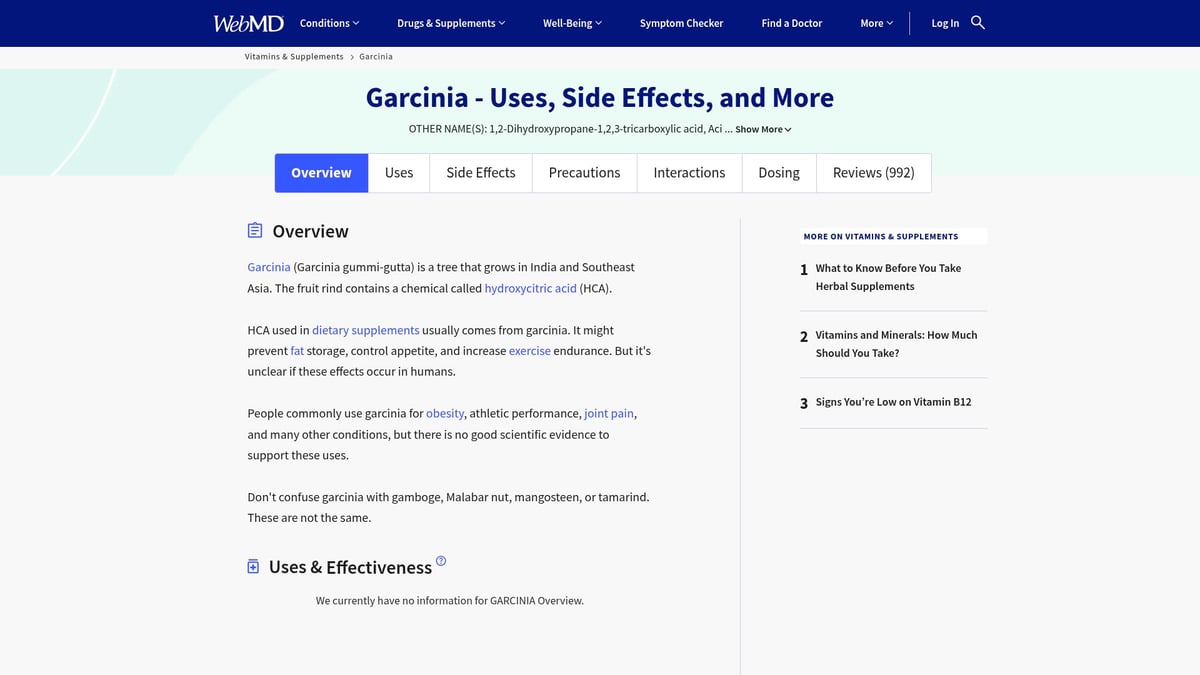Follow the hydroxycitric acid link
Viewport: 1200px width, 675px height.
[x=530, y=289]
